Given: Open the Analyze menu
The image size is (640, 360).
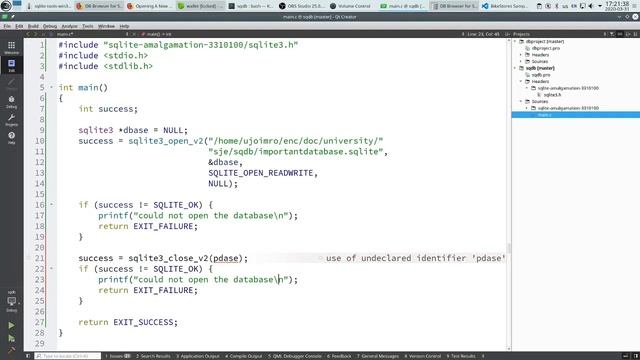Looking at the screenshot, I should point(69,26).
